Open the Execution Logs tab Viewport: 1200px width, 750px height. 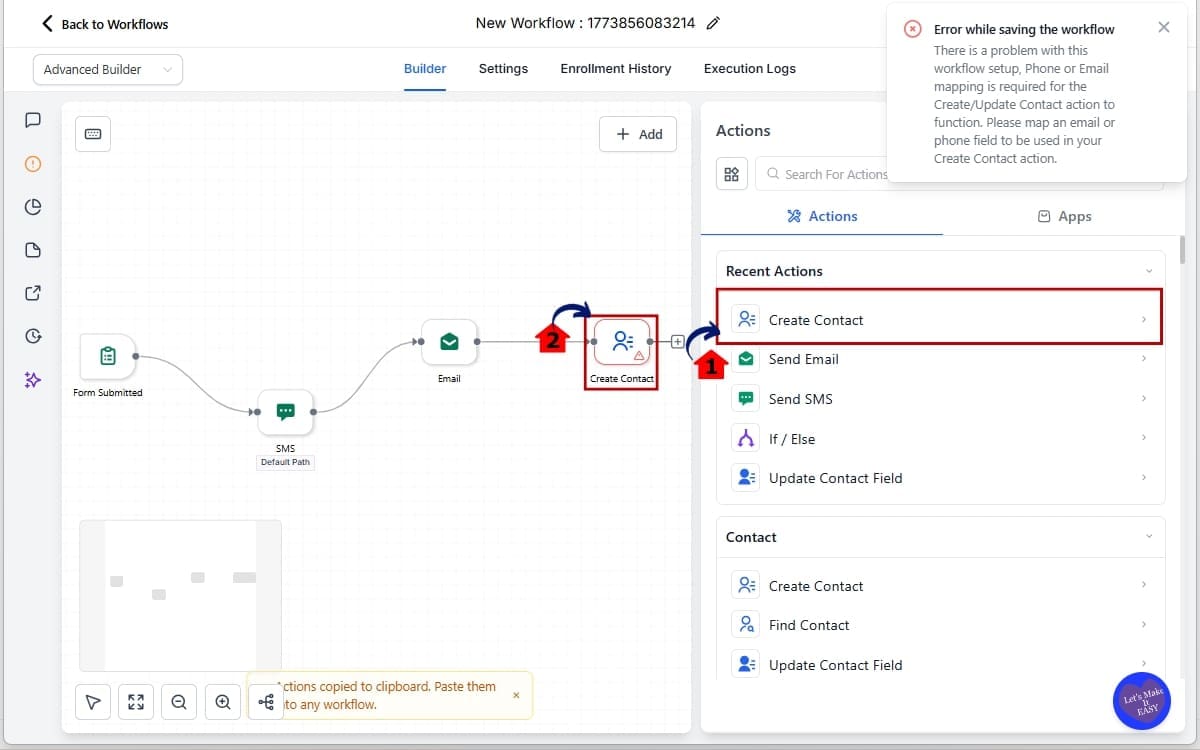749,68
